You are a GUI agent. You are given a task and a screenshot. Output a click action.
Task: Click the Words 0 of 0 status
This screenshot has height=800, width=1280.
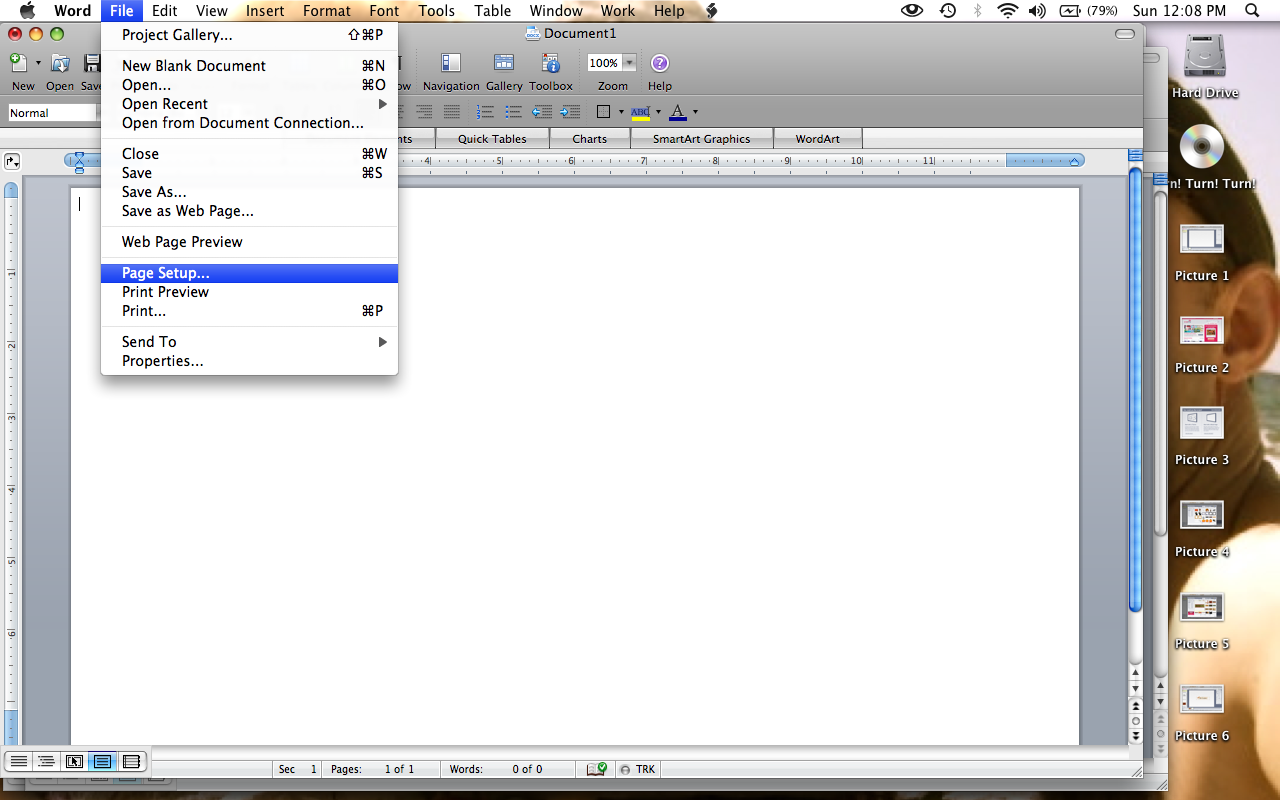(509, 769)
